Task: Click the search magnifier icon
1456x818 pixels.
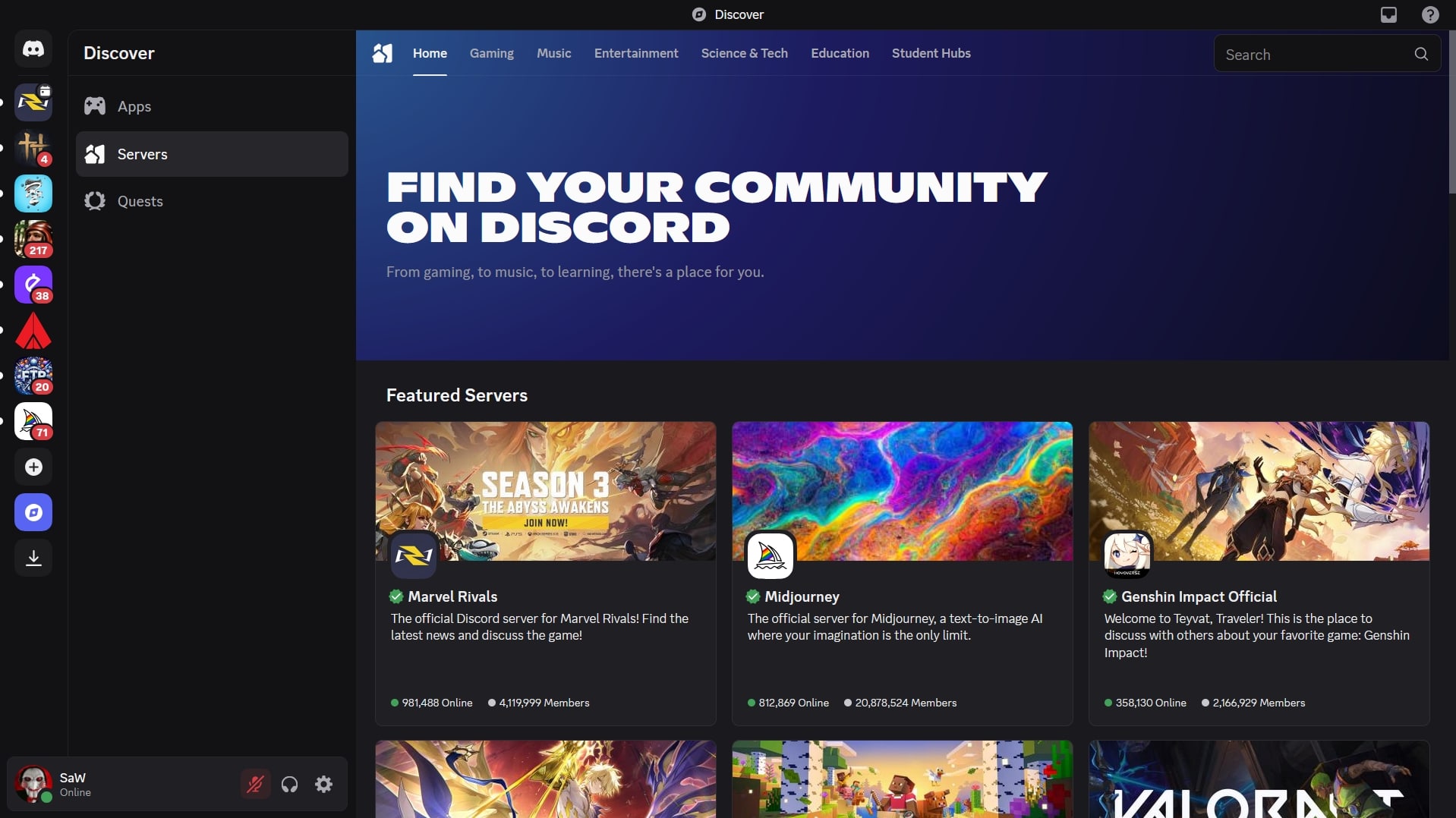Action: [1421, 54]
